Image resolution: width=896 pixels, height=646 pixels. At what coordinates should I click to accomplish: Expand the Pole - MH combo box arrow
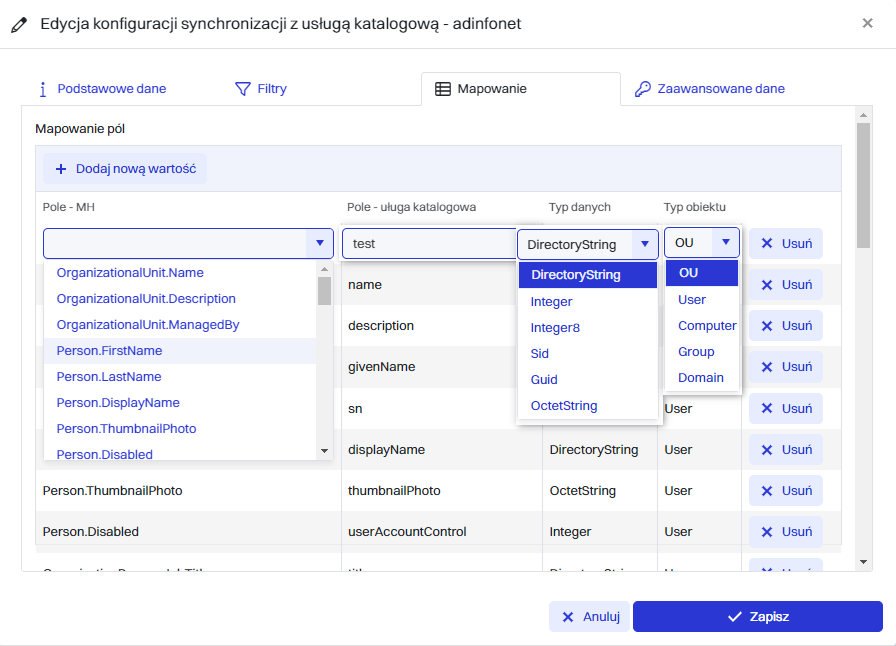click(319, 243)
